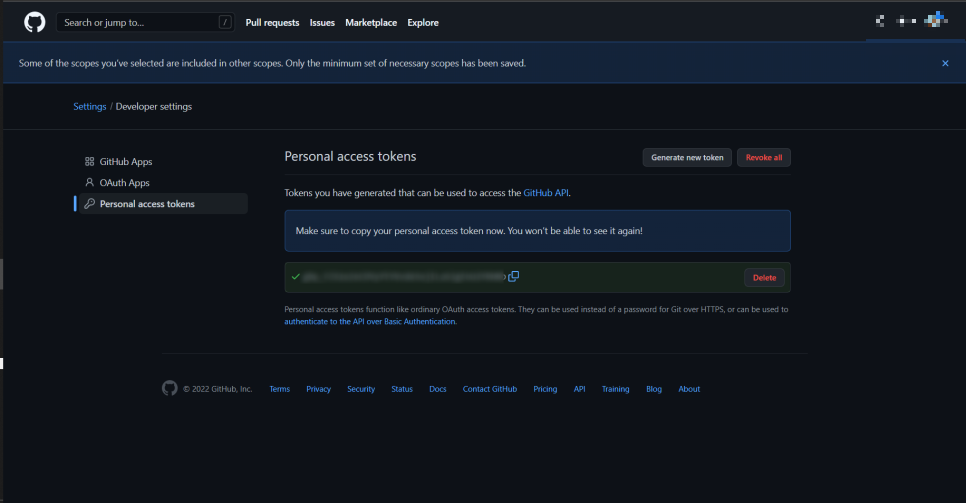This screenshot has width=966, height=503.
Task: Open the Blog footer link
Action: coord(654,389)
